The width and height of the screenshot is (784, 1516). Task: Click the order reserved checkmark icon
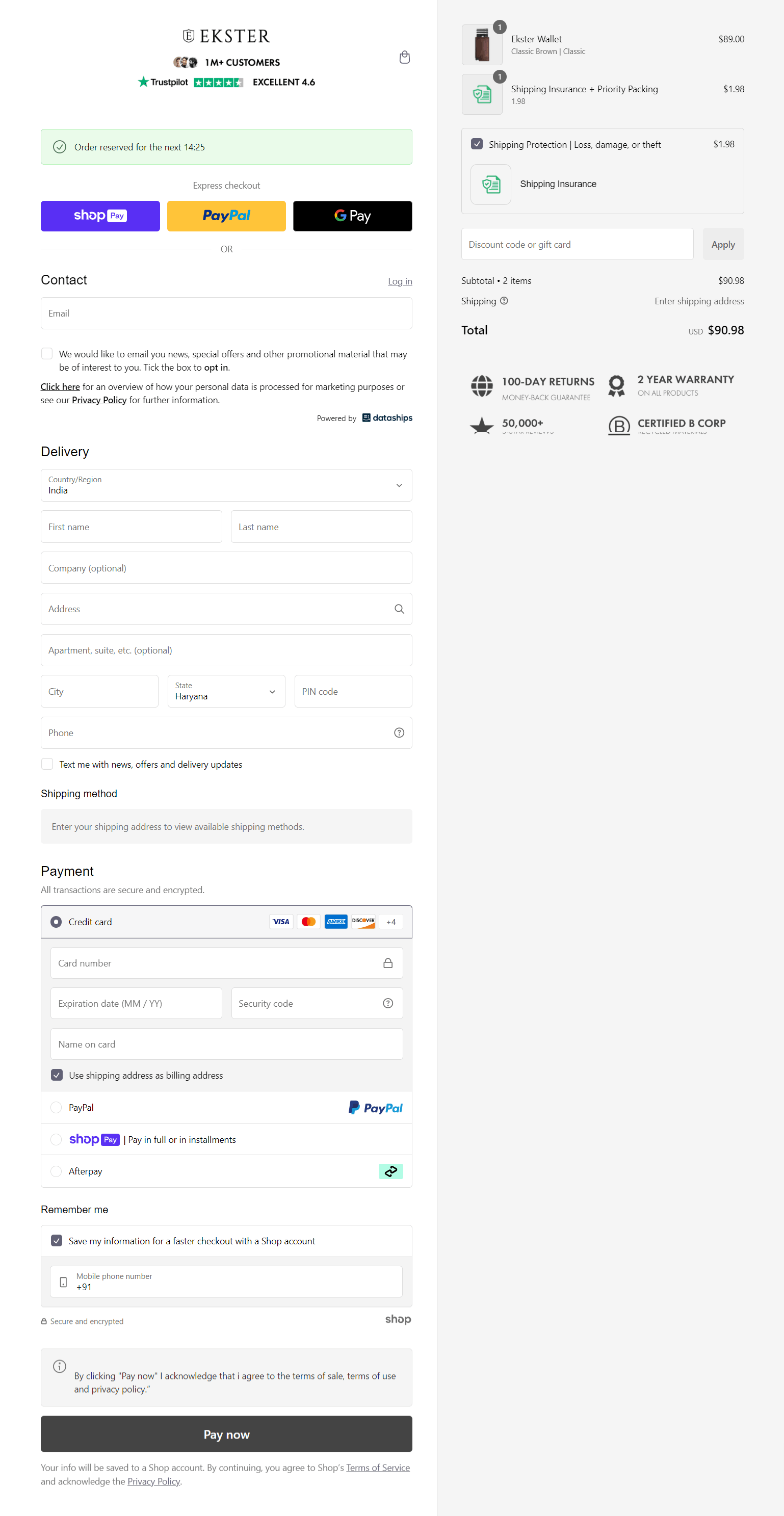[x=60, y=147]
